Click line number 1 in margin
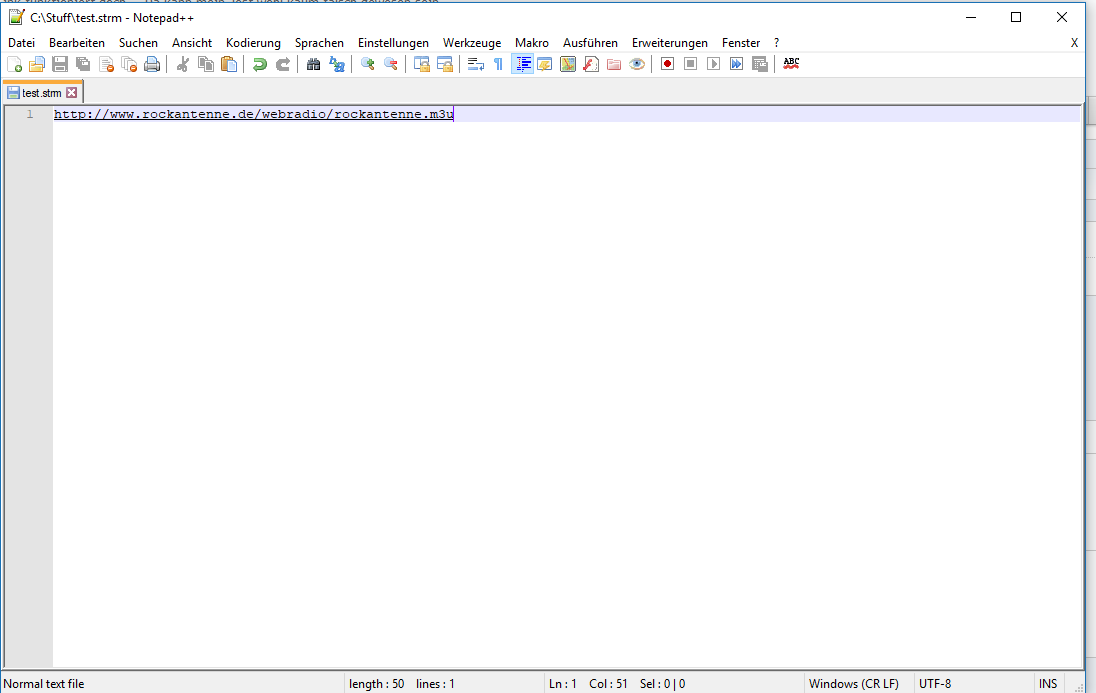 pos(30,114)
